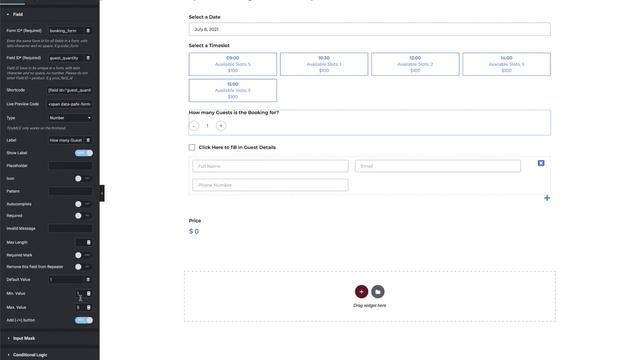Screen dimensions: 640x360
Task: Toggle Remove this field from Repeater
Action: point(83,267)
